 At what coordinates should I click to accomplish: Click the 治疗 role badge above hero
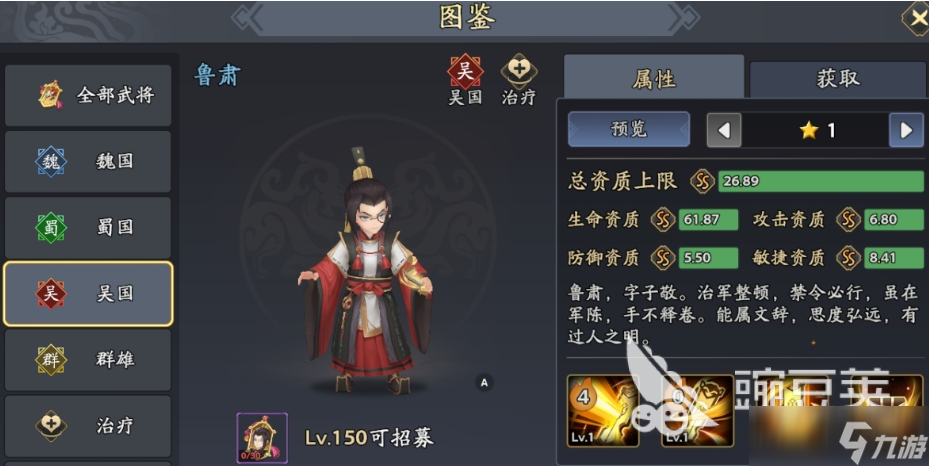pos(519,80)
